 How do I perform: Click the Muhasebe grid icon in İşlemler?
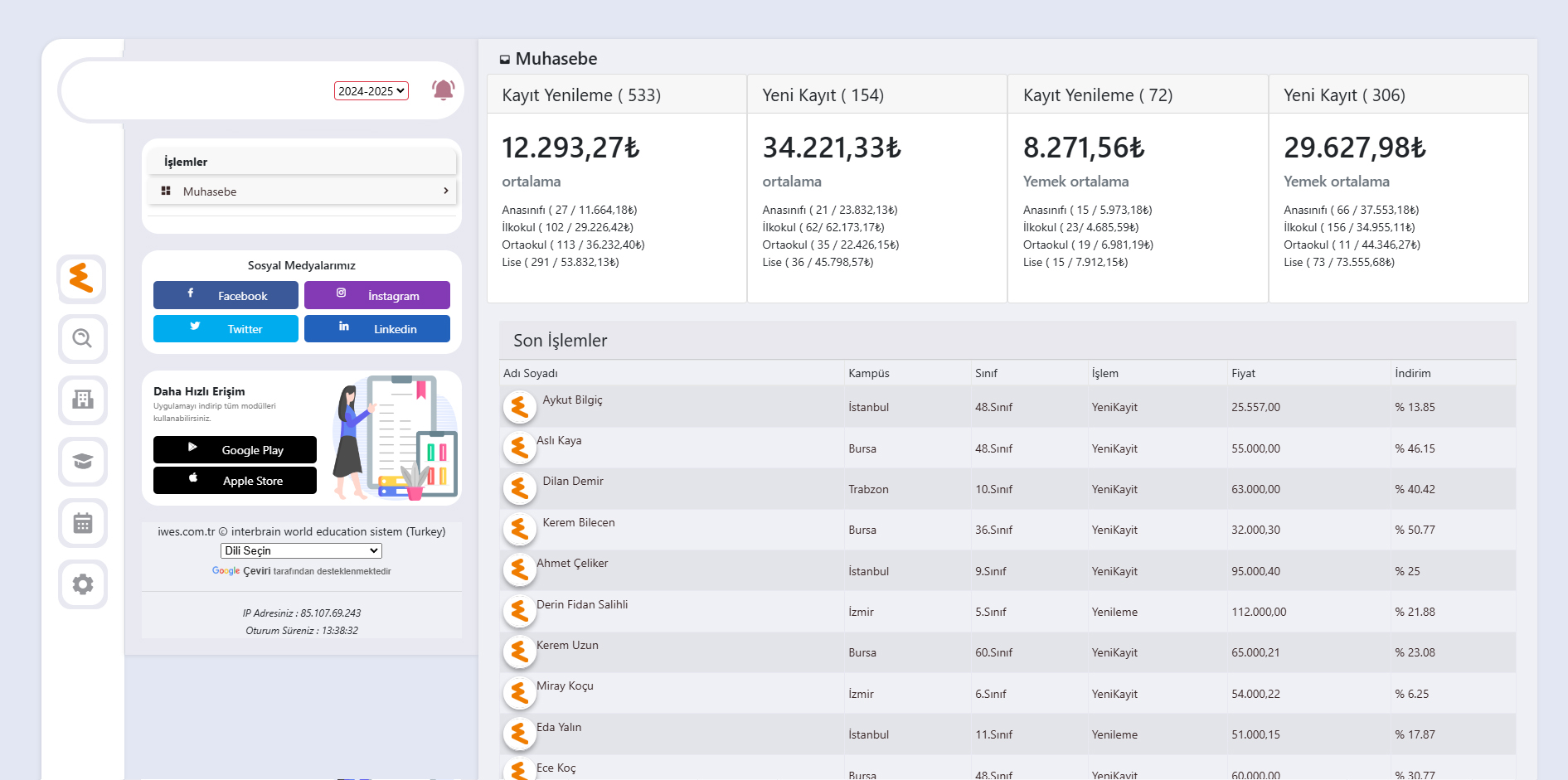(166, 191)
